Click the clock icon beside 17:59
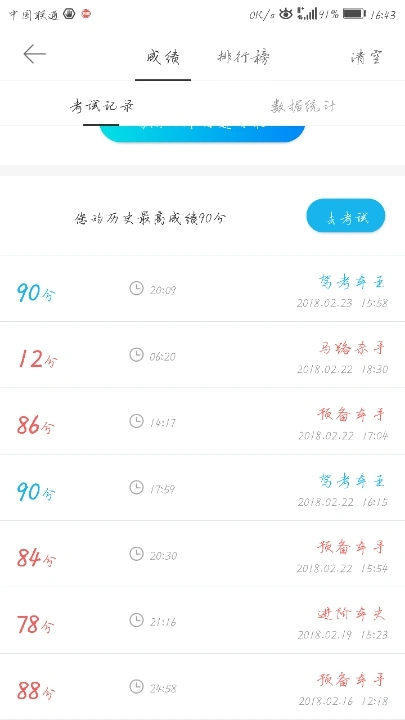The height and width of the screenshot is (720, 405). click(136, 487)
